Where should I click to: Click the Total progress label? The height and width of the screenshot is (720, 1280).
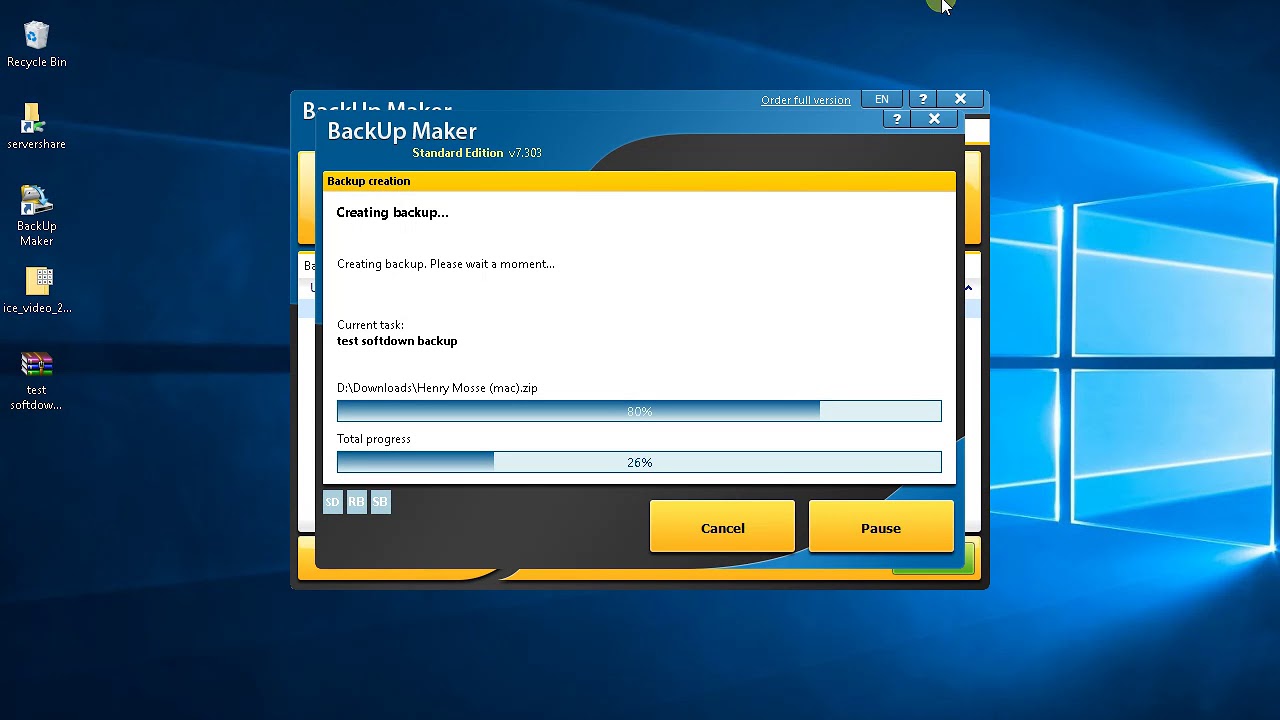tap(374, 439)
